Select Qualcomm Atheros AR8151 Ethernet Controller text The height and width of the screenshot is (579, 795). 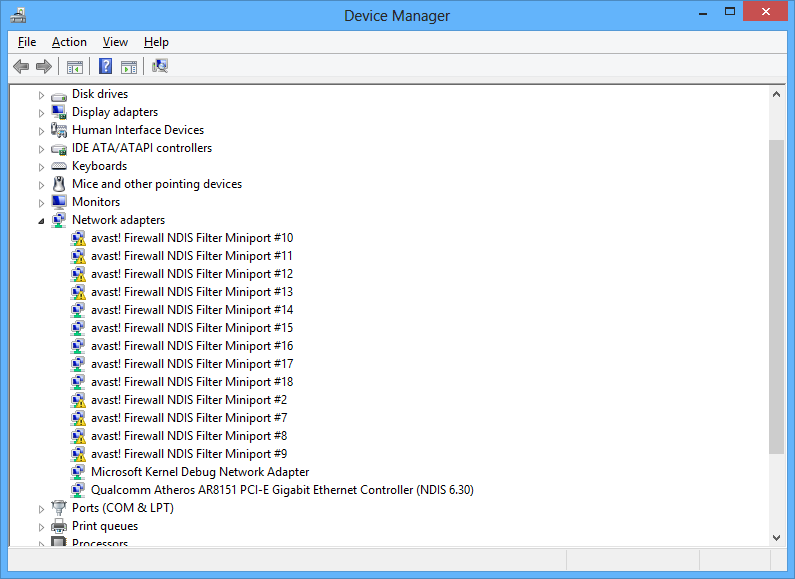tap(282, 490)
